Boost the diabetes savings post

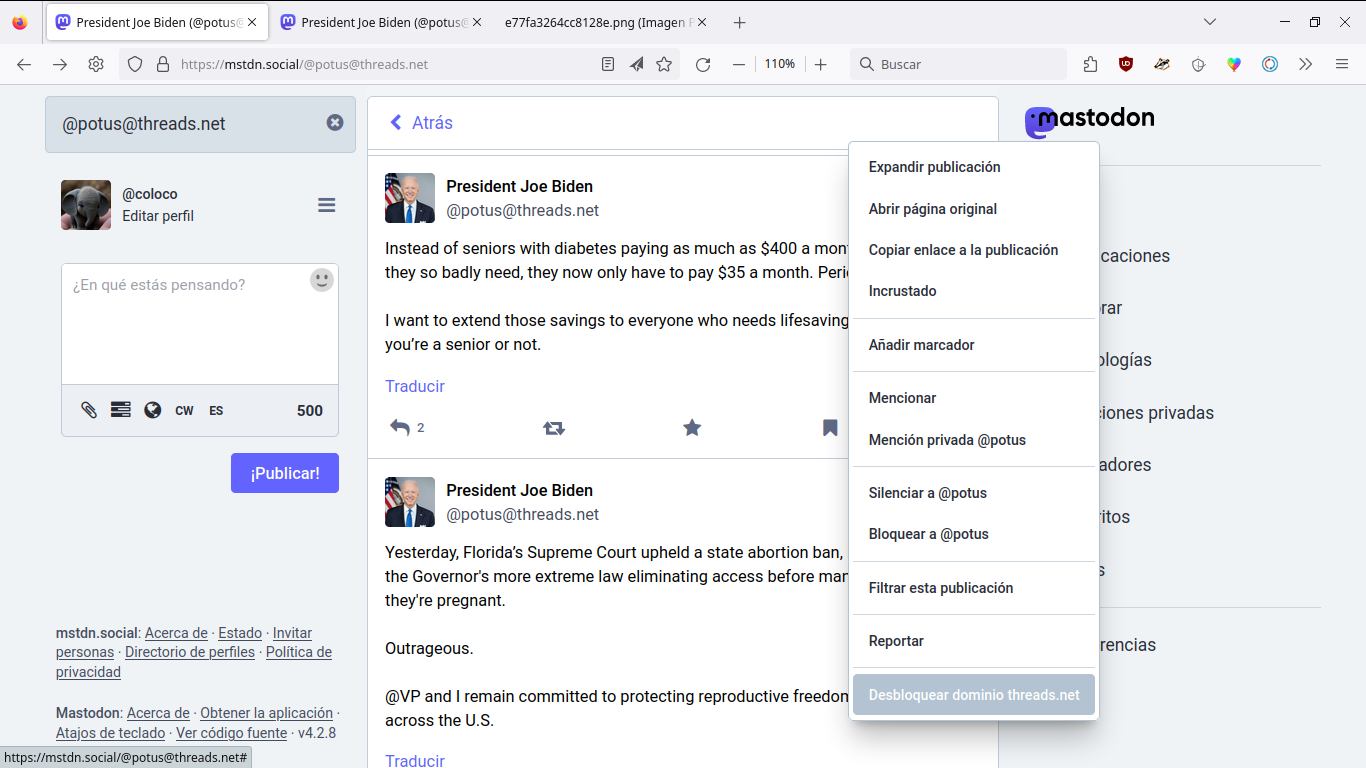(554, 428)
